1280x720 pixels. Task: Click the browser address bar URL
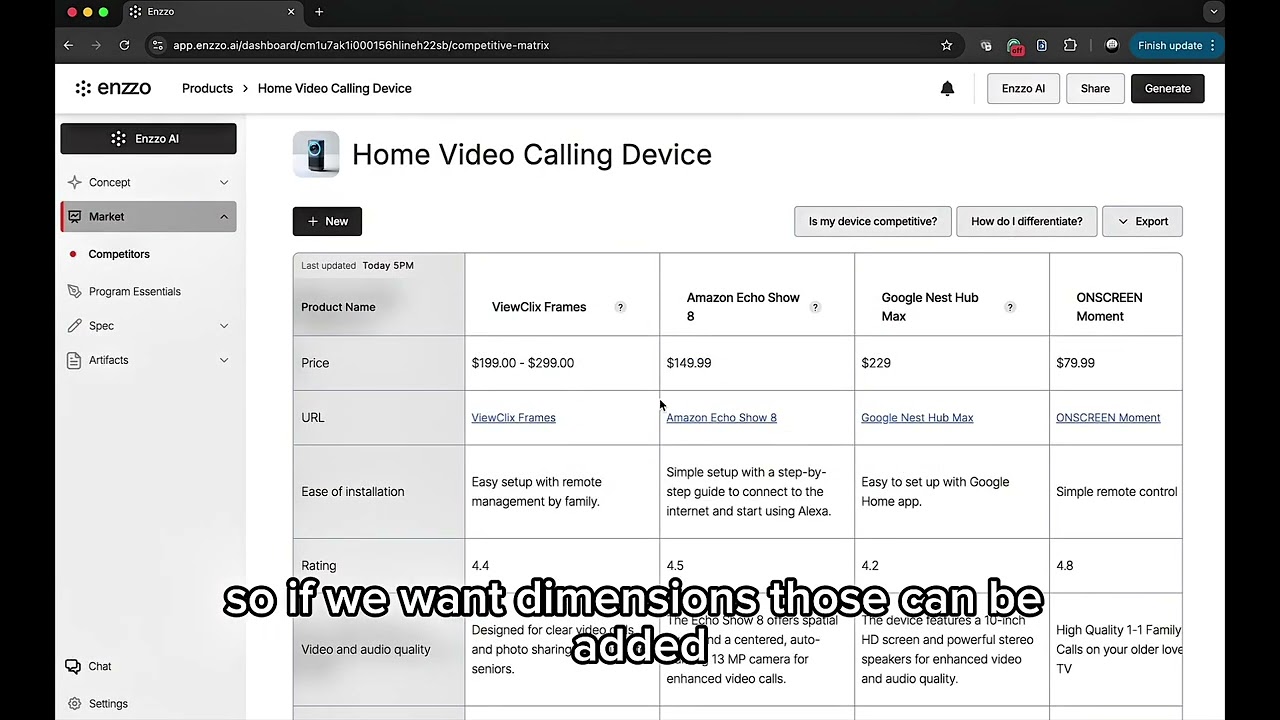click(361, 45)
